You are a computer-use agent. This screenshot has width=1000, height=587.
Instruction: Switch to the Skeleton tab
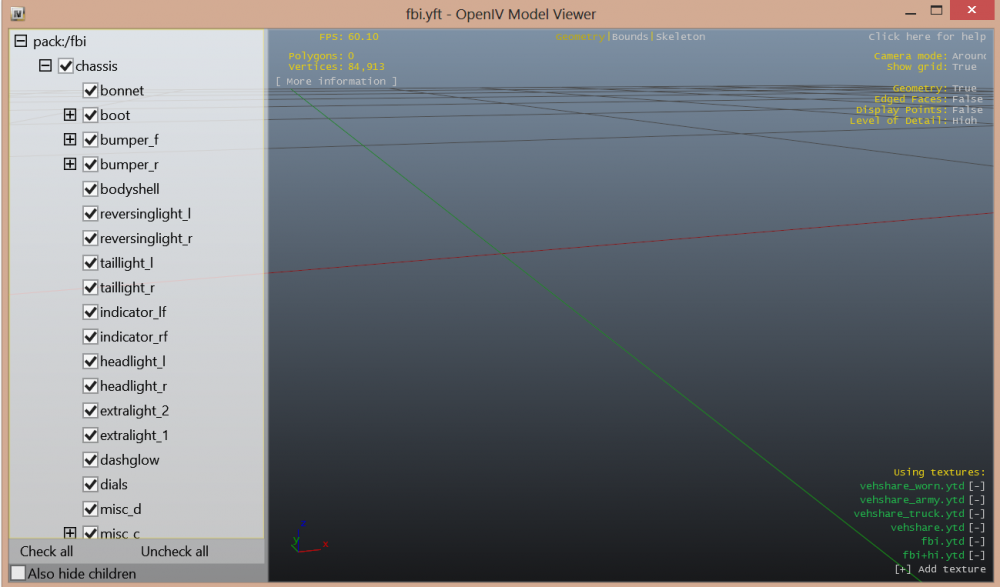(680, 35)
